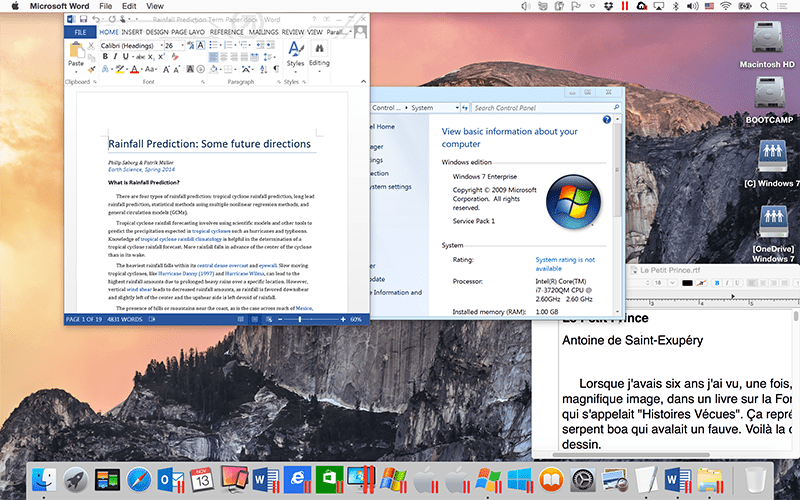Click the Save icon in Word's title bar
Viewport: 800px width, 500px height.
point(83,19)
